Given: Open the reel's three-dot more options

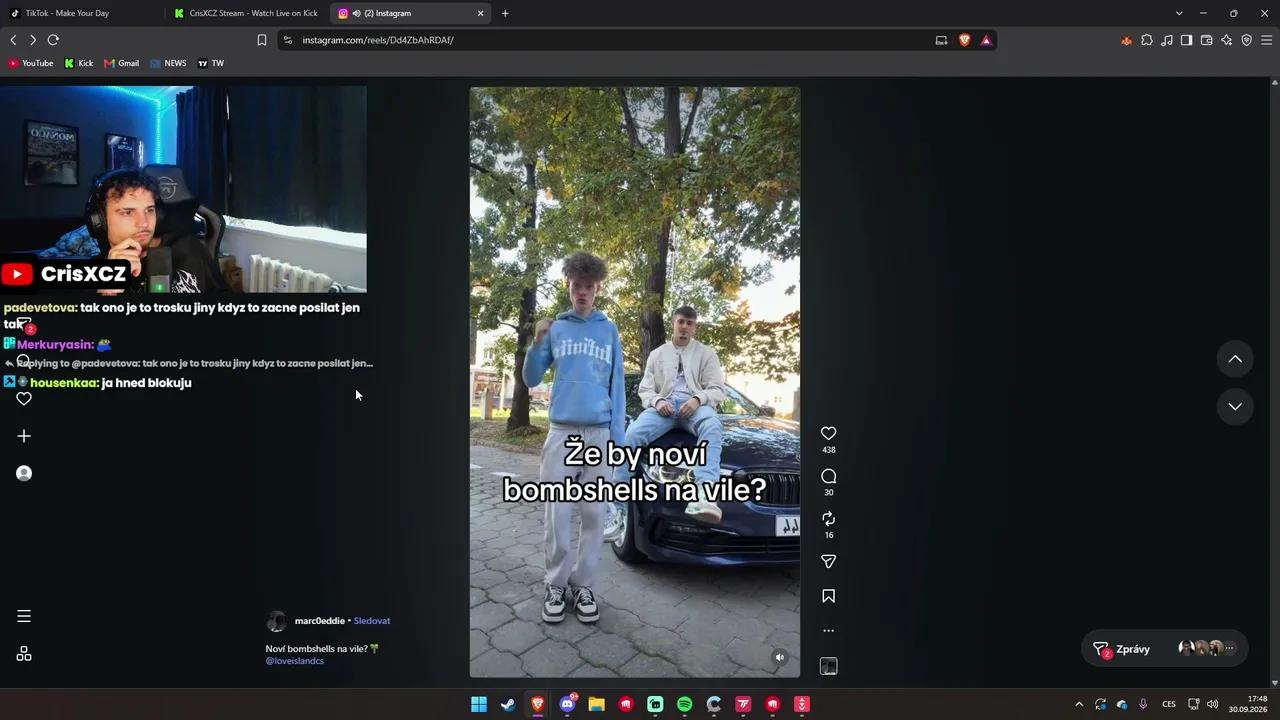Looking at the screenshot, I should click(828, 631).
